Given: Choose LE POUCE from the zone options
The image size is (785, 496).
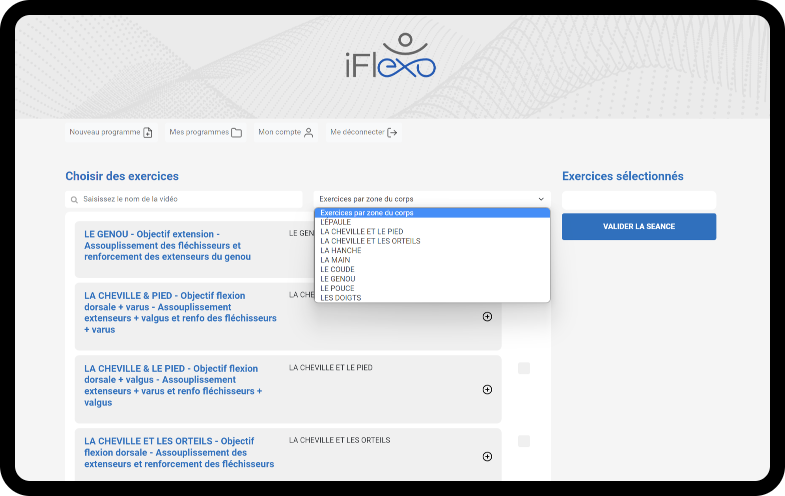Looking at the screenshot, I should click(337, 288).
